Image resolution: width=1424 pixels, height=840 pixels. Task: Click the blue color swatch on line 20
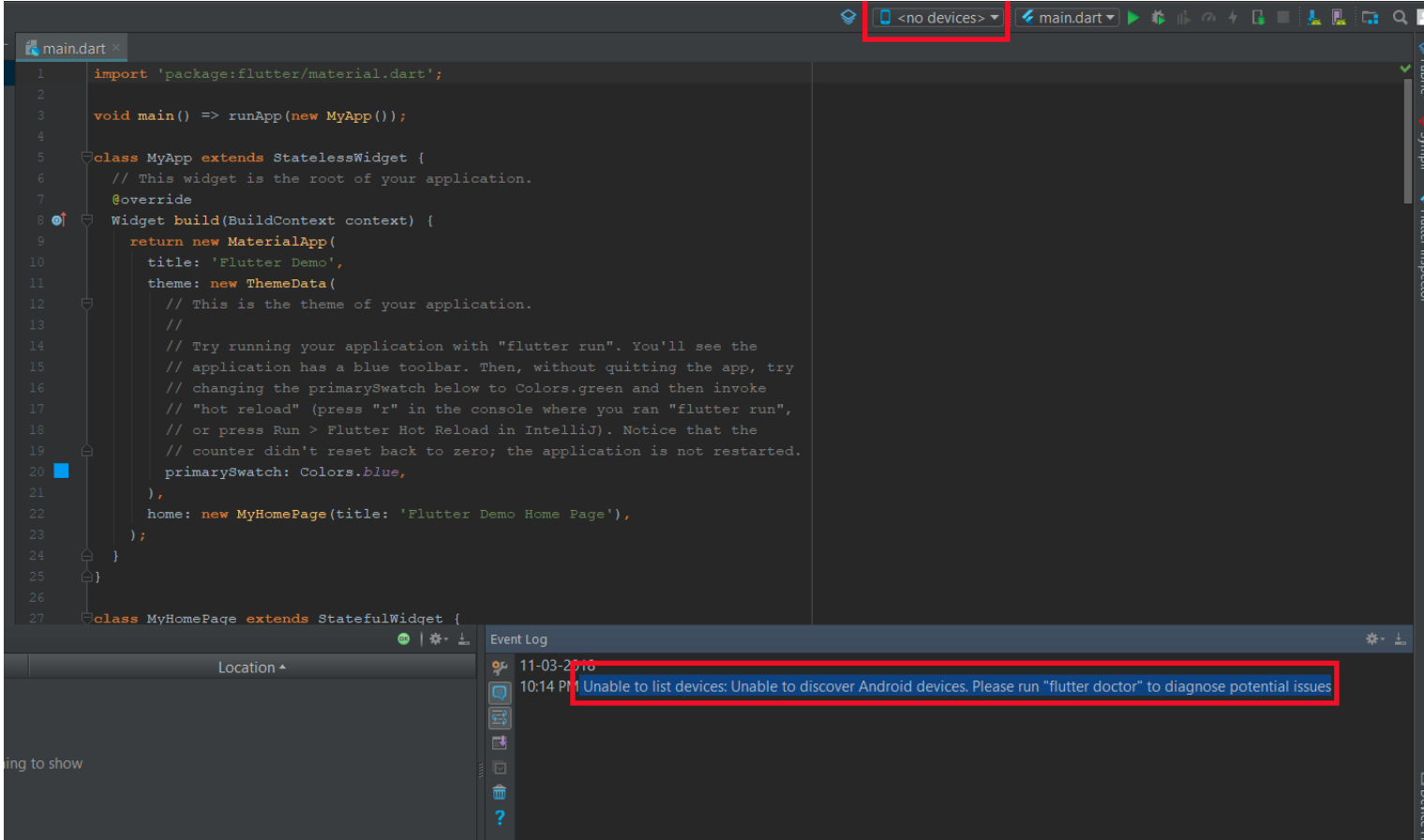coord(61,471)
